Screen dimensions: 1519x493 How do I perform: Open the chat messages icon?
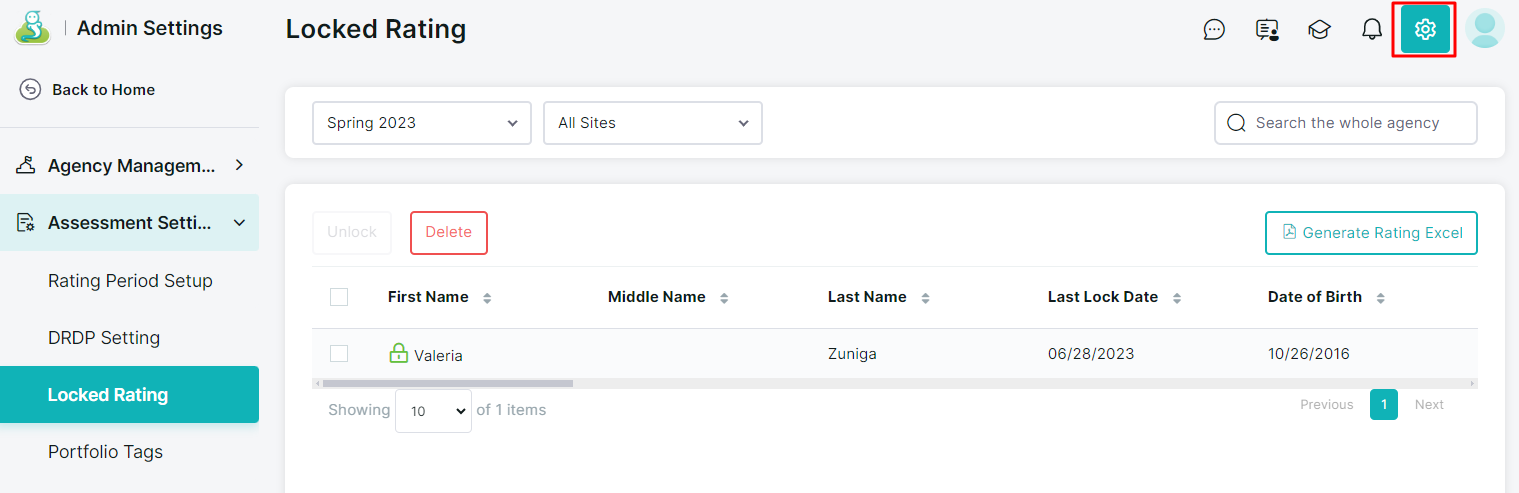(1214, 30)
